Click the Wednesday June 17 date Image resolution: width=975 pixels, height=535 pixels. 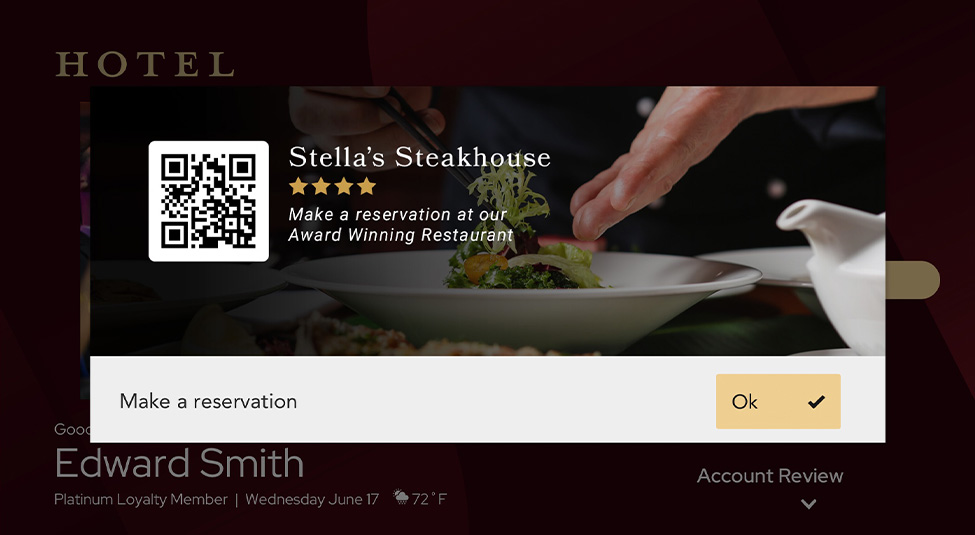(x=312, y=499)
